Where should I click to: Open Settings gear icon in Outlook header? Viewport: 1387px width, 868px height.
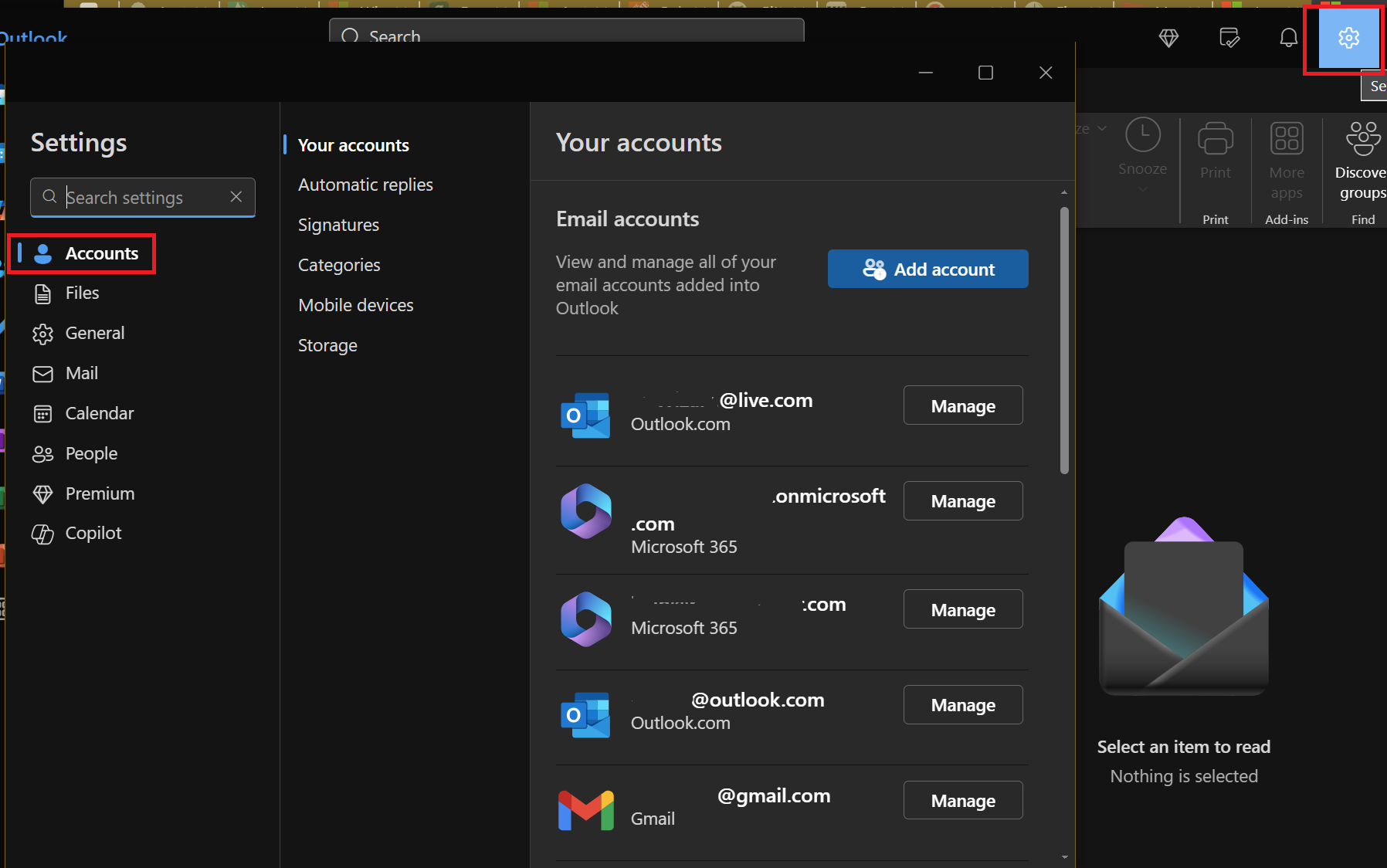click(x=1348, y=38)
